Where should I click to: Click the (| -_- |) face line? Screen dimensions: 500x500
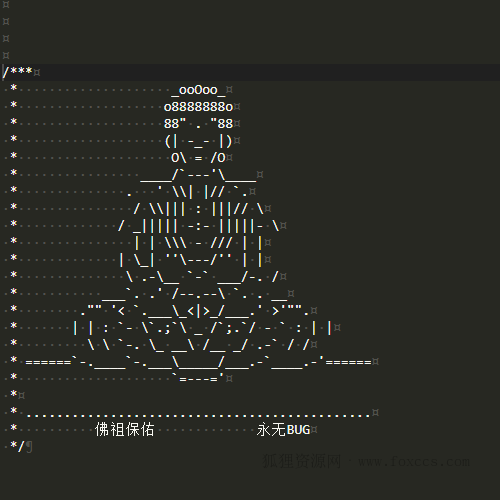coord(198,141)
